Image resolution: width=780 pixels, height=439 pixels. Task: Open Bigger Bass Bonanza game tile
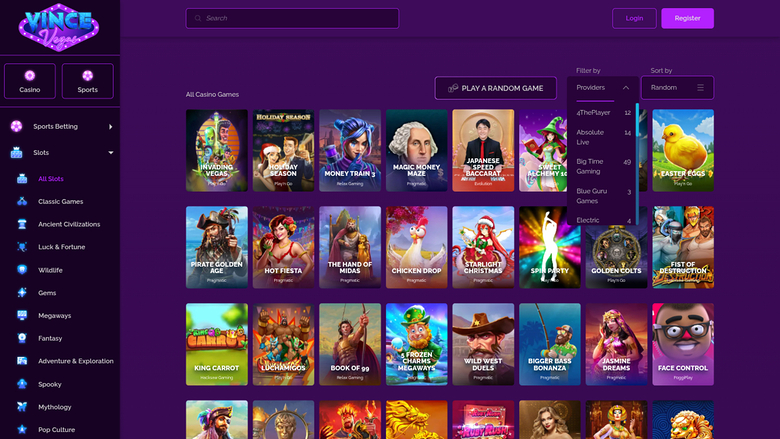click(x=550, y=345)
